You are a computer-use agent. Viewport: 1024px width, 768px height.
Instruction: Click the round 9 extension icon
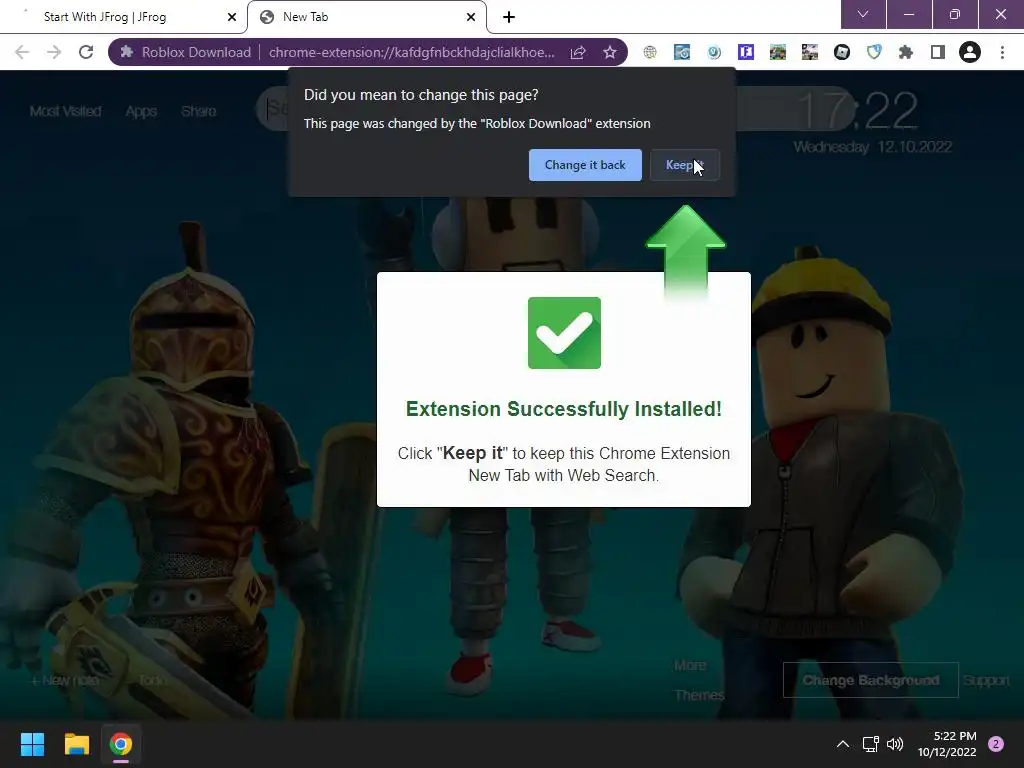(x=714, y=52)
